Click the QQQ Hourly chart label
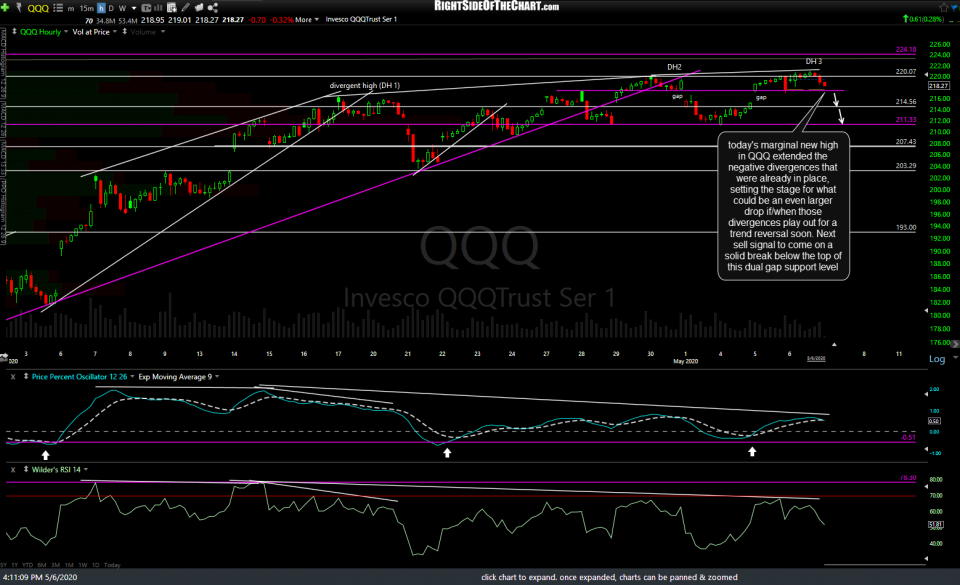 tap(40, 31)
